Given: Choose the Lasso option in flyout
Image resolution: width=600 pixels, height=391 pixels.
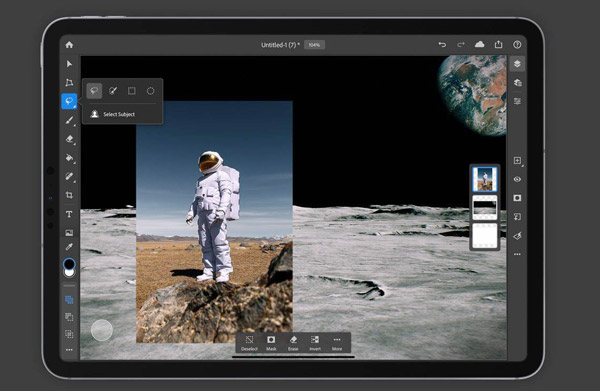Looking at the screenshot, I should [94, 91].
